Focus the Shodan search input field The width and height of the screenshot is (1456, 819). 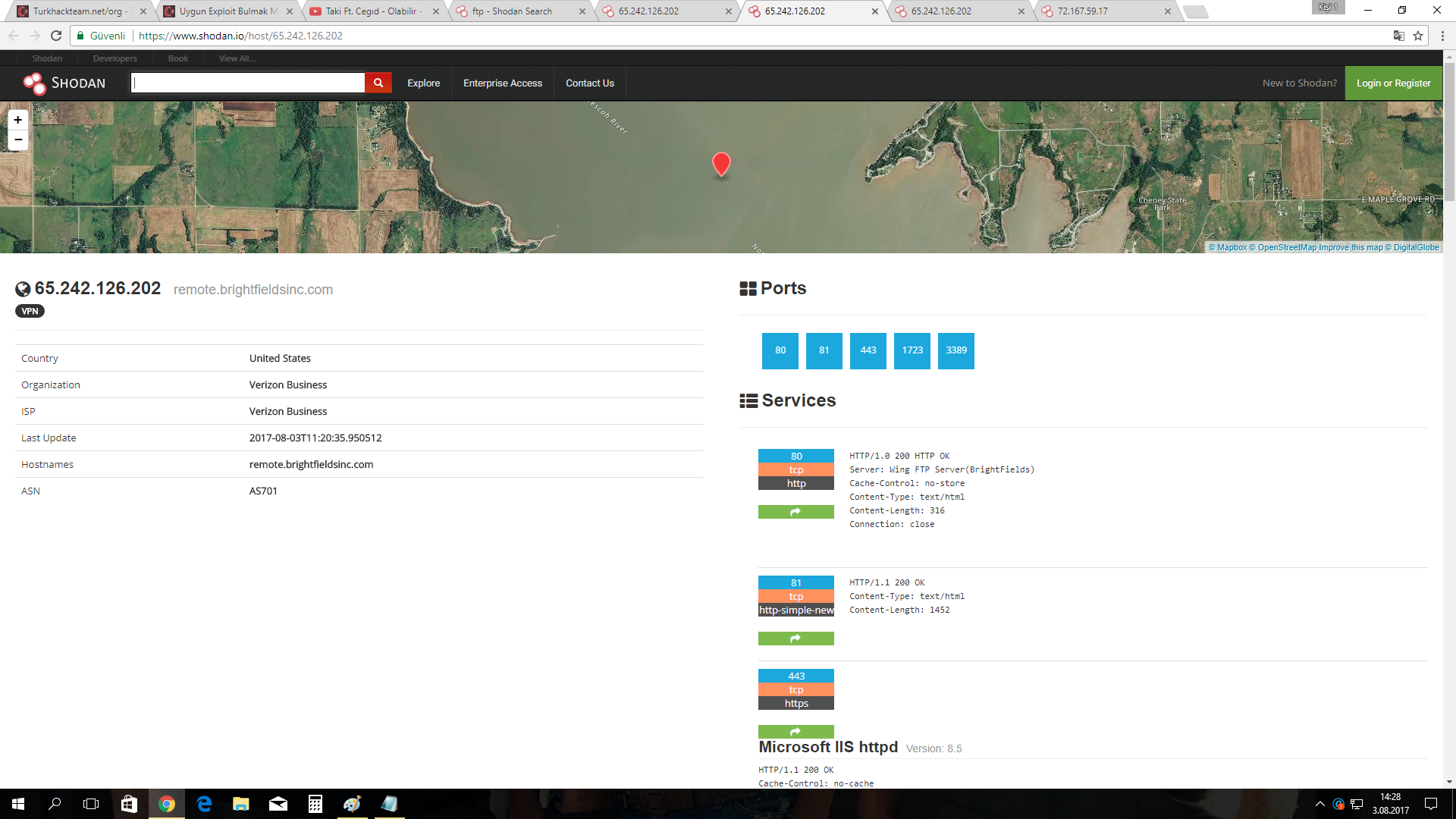[248, 83]
